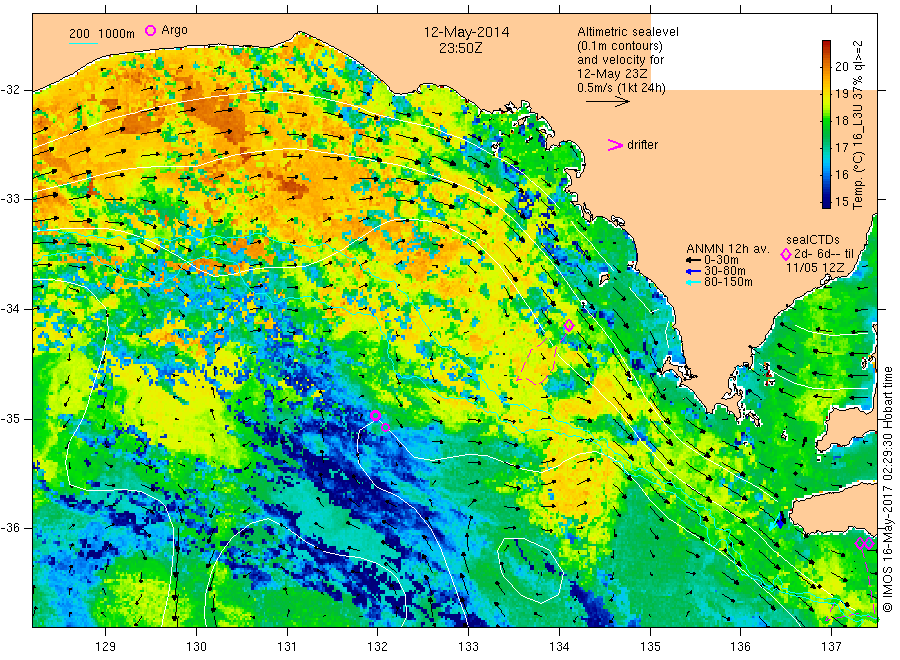This screenshot has width=900, height=660.
Task: Click the blue 30-80m legend arrow
Action: click(x=693, y=271)
